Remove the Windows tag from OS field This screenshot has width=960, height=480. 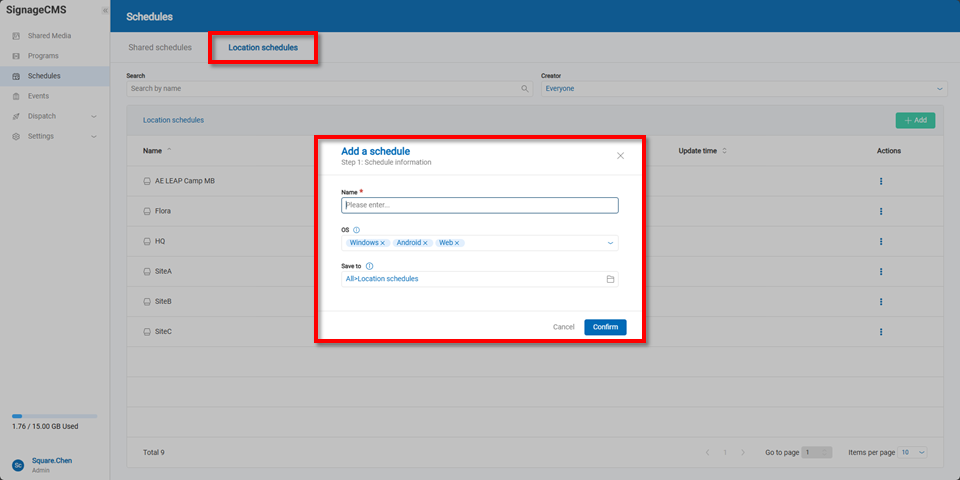pos(383,243)
